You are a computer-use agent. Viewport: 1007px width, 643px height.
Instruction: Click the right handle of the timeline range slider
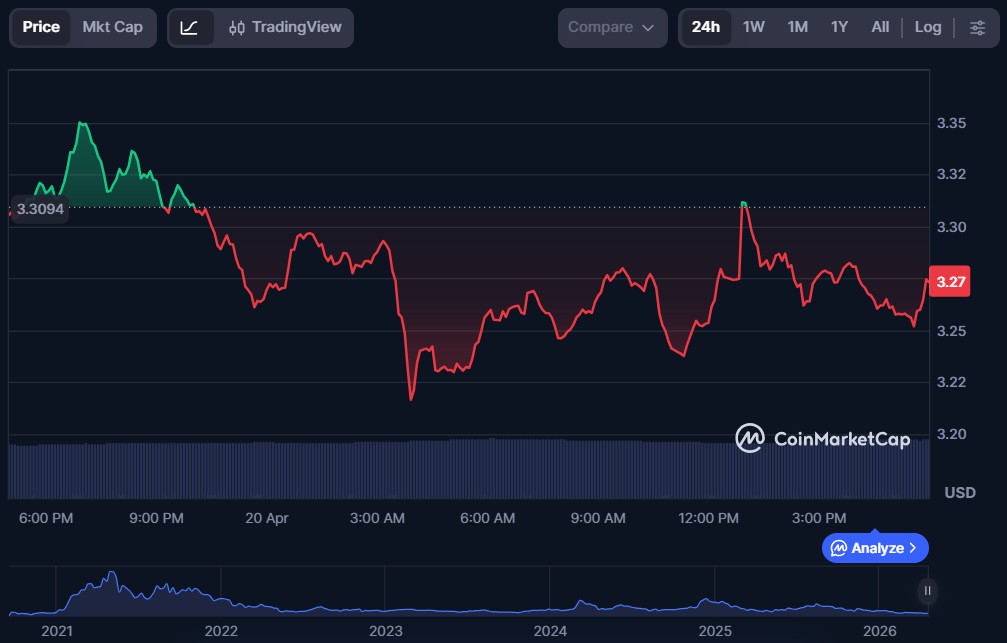[x=928, y=591]
